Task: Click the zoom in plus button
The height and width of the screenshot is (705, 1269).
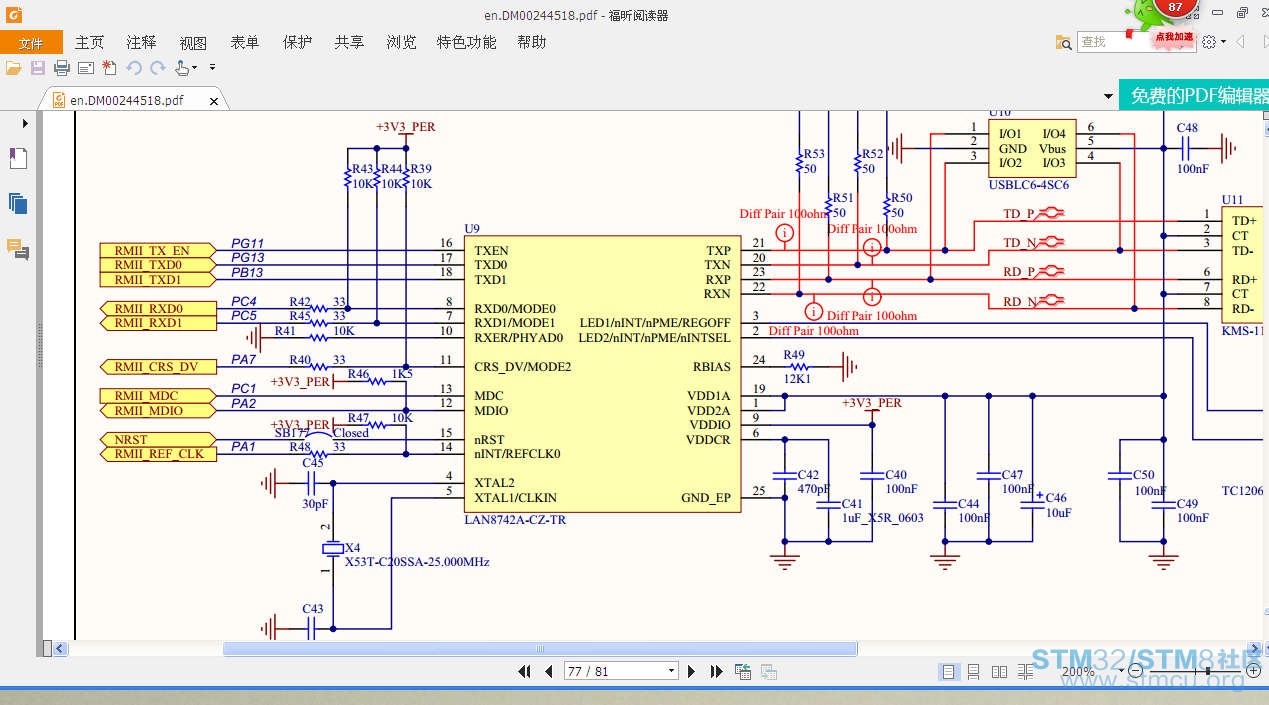Action: [x=1254, y=671]
